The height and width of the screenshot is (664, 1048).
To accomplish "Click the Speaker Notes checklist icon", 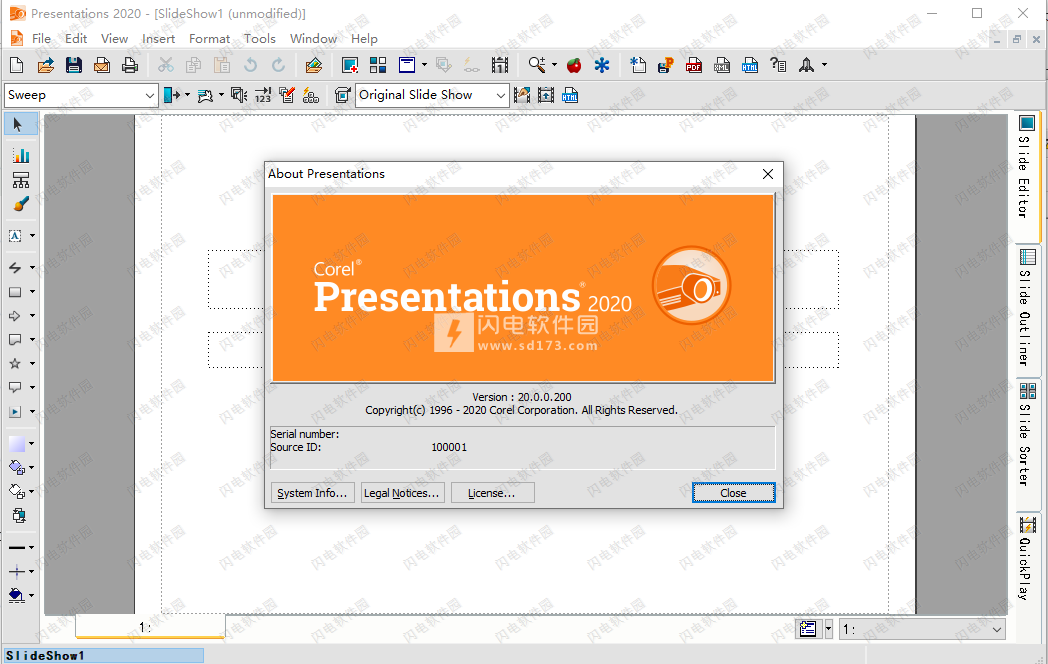I will pyautogui.click(x=287, y=95).
